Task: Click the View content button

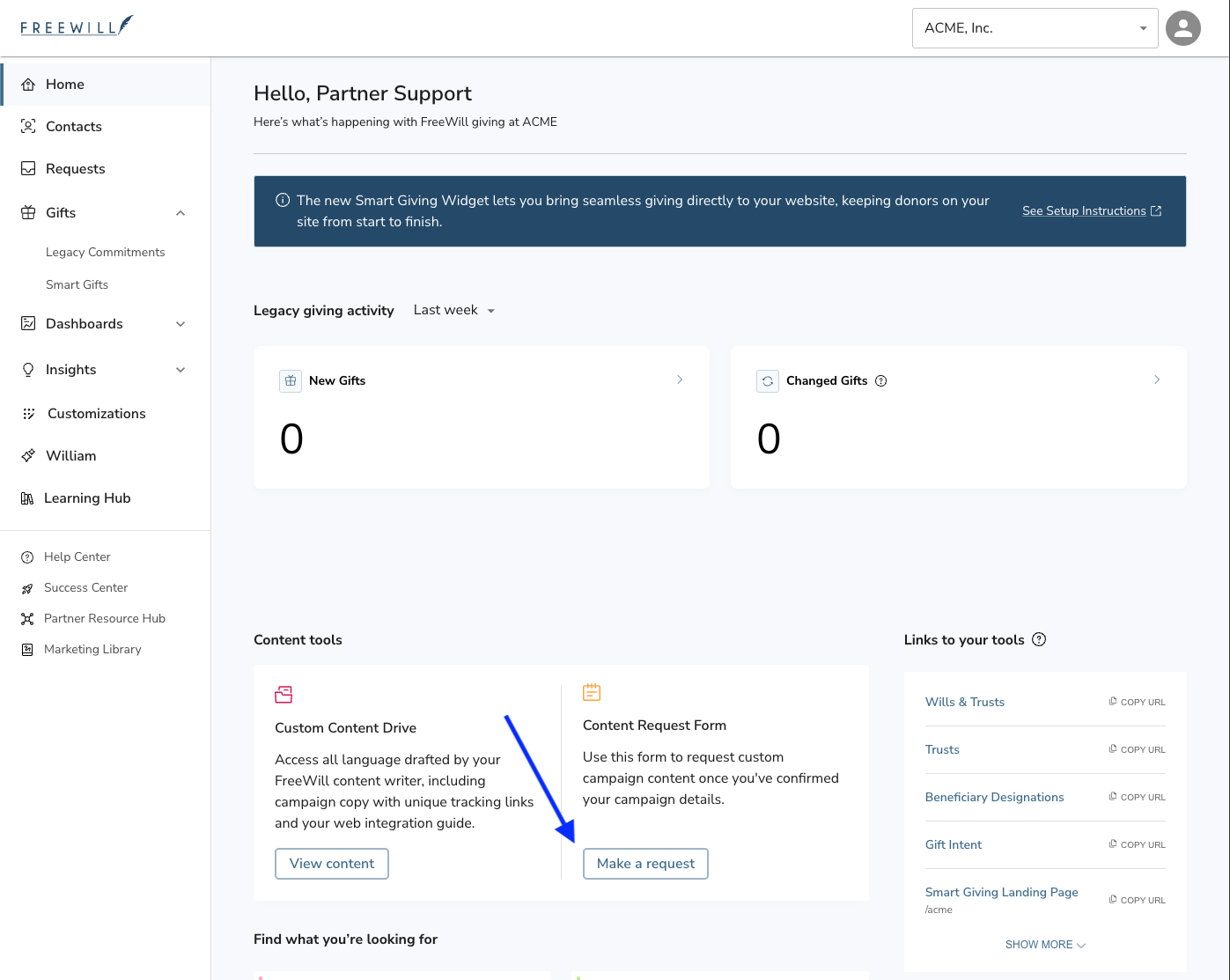Action: pos(332,864)
